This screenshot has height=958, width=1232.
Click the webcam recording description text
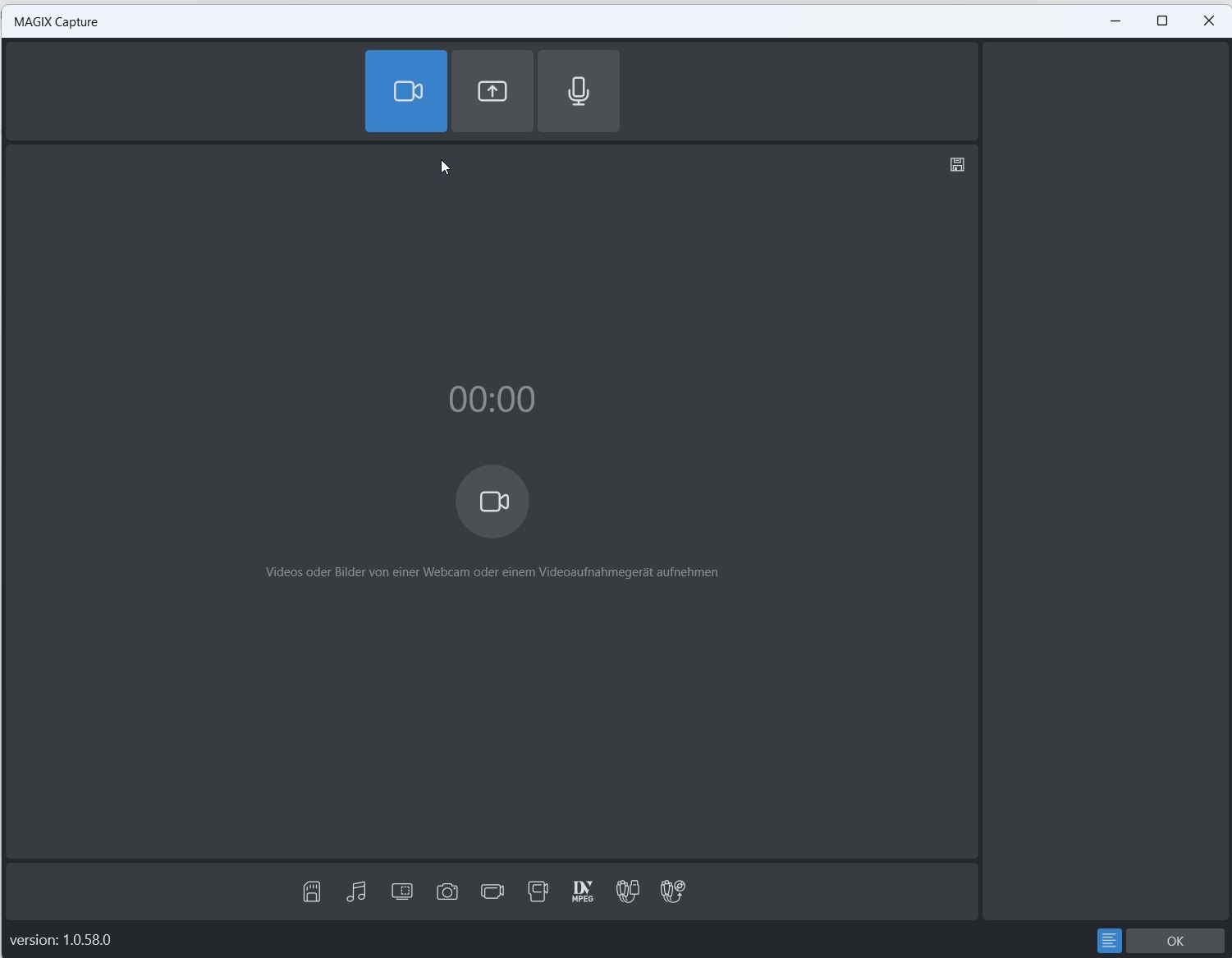[x=492, y=572]
